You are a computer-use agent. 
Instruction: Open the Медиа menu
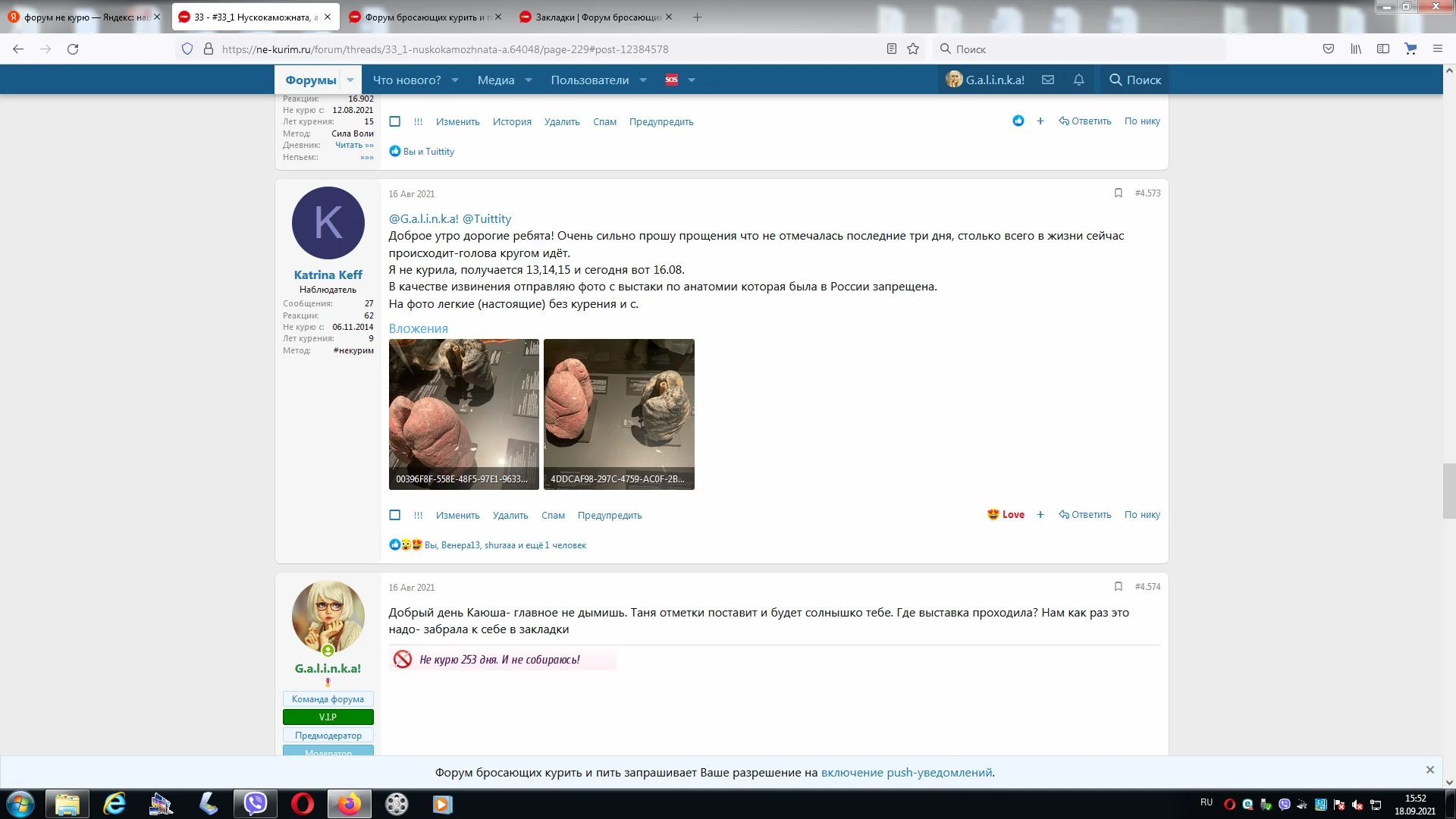pyautogui.click(x=497, y=80)
